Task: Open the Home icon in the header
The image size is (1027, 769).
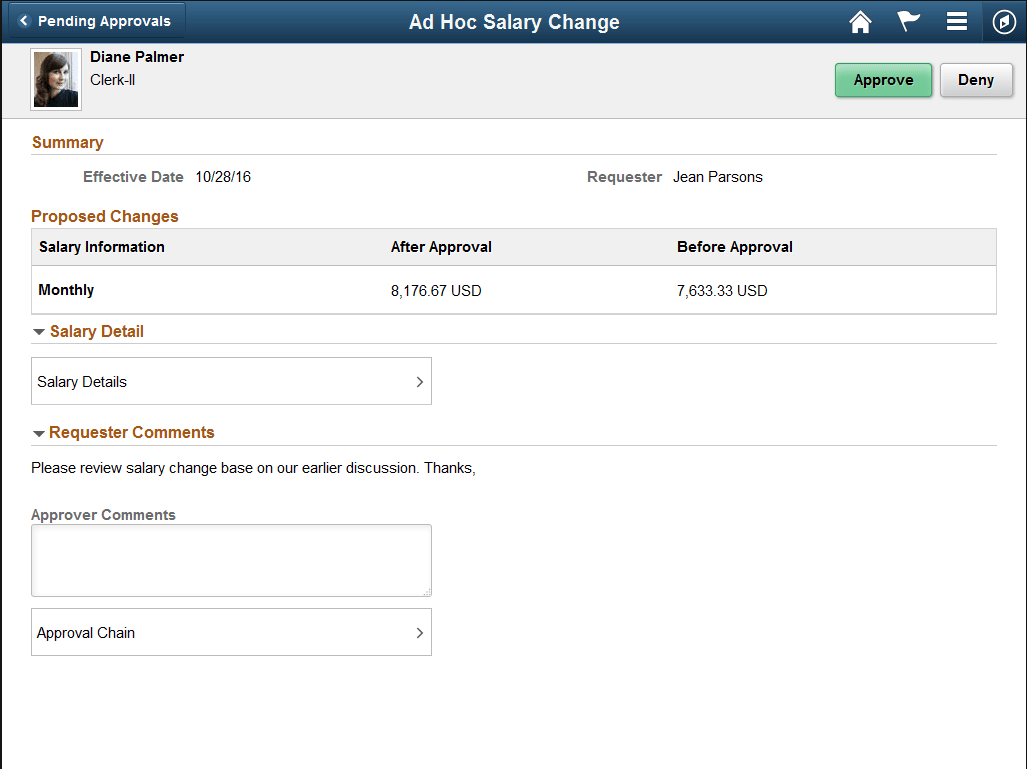Action: [860, 21]
